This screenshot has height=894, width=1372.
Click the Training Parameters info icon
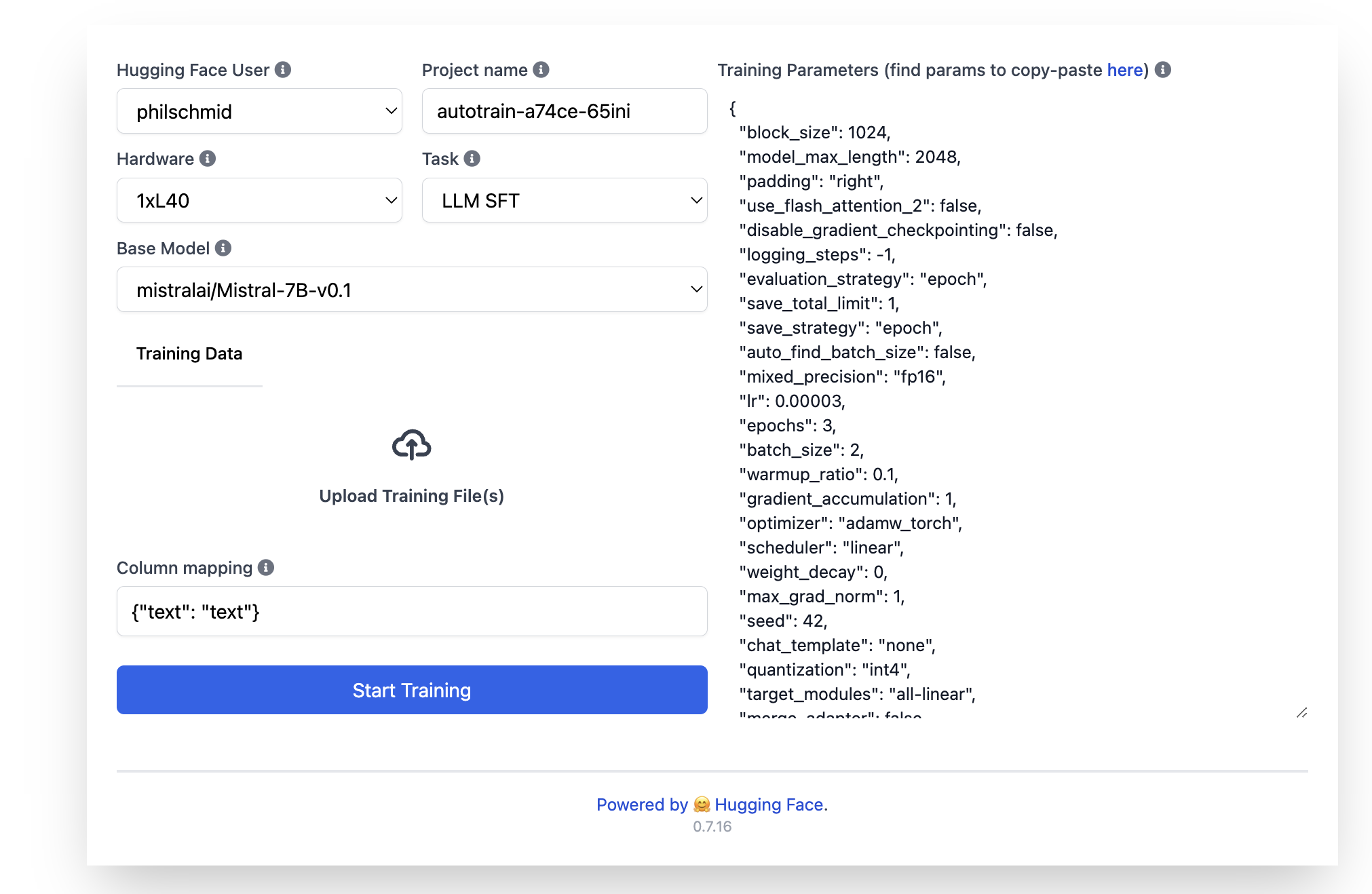[1162, 70]
